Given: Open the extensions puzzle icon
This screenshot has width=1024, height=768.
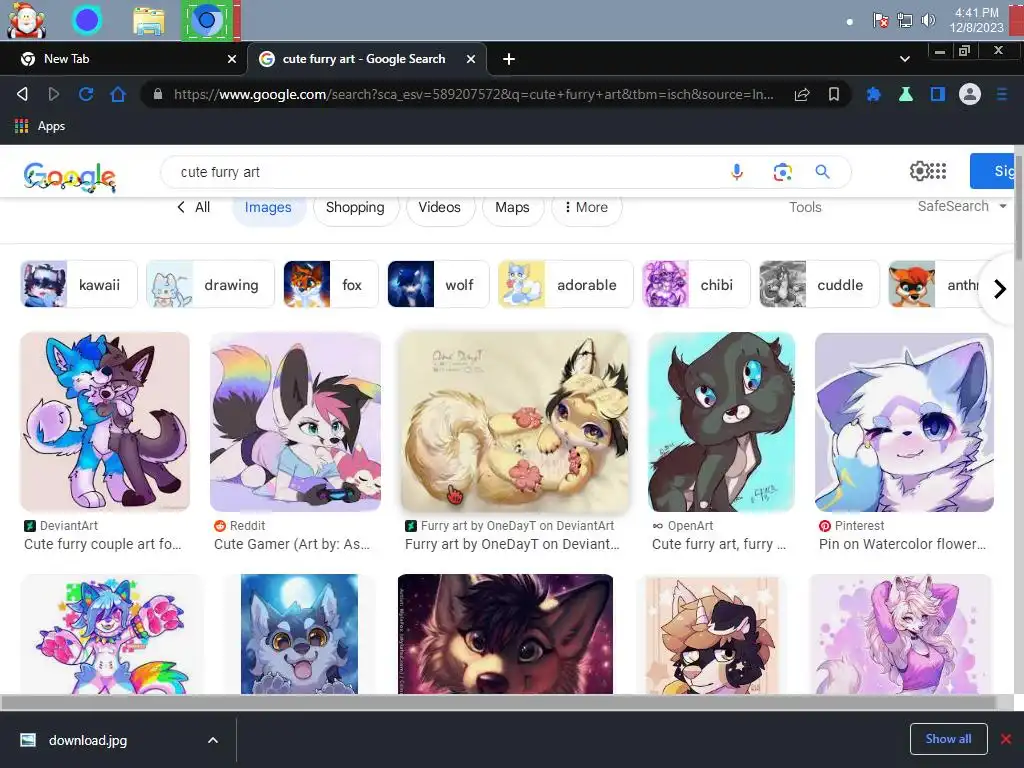Looking at the screenshot, I should pyautogui.click(x=873, y=94).
